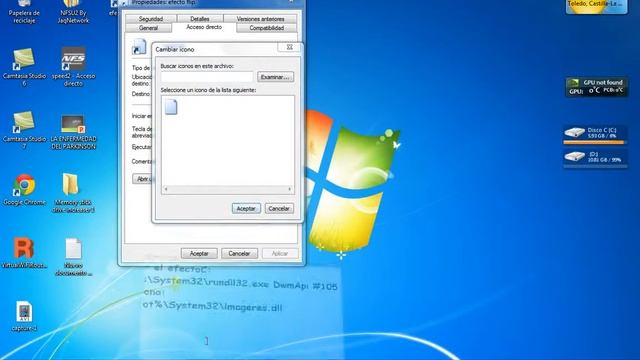Screen dimensions: 640x360
Task: Open the Papelera de reciclaje desktop icon
Action: pyautogui.click(x=24, y=12)
